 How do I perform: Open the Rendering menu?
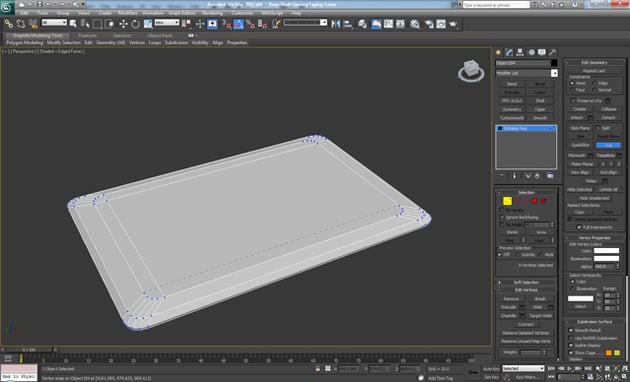point(213,13)
